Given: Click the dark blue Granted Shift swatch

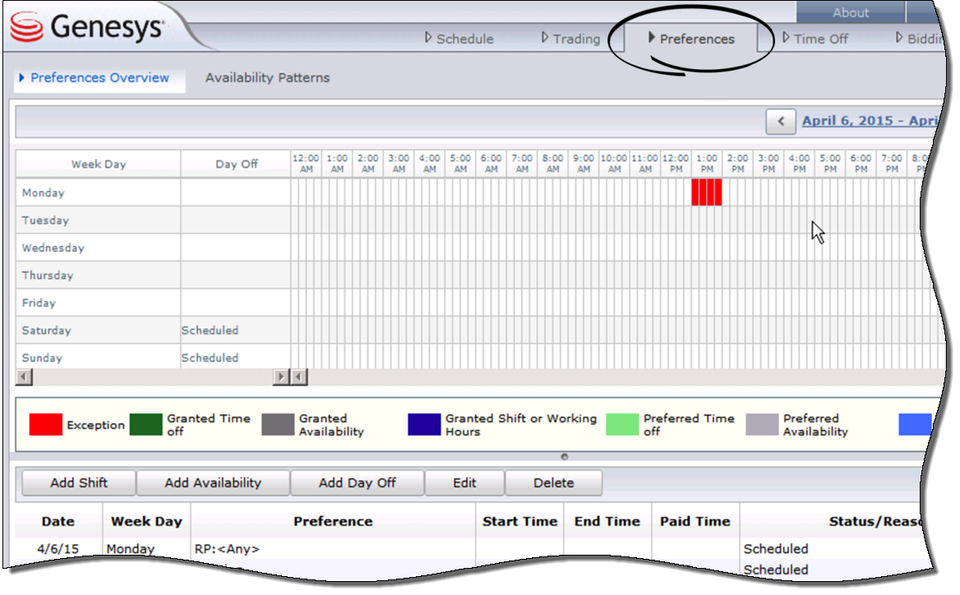Looking at the screenshot, I should pyautogui.click(x=424, y=424).
